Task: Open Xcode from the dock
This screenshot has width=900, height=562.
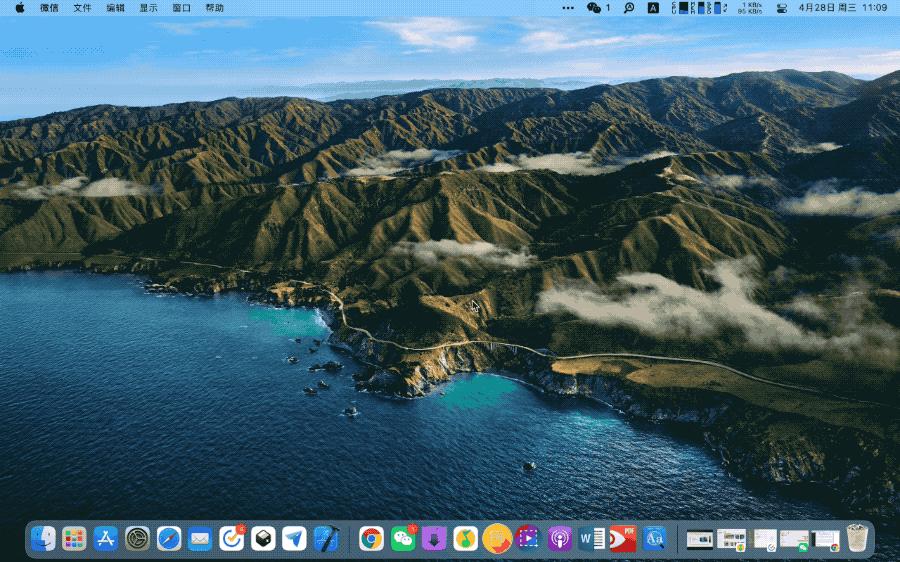Action: pyautogui.click(x=326, y=539)
